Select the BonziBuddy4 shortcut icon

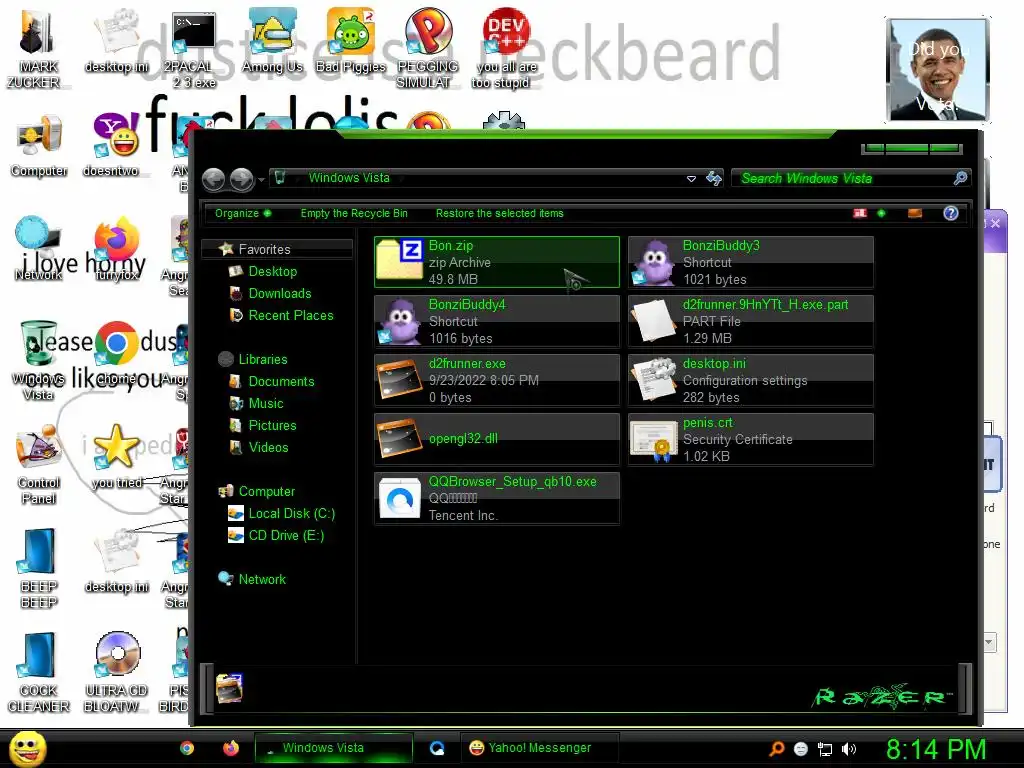401,321
